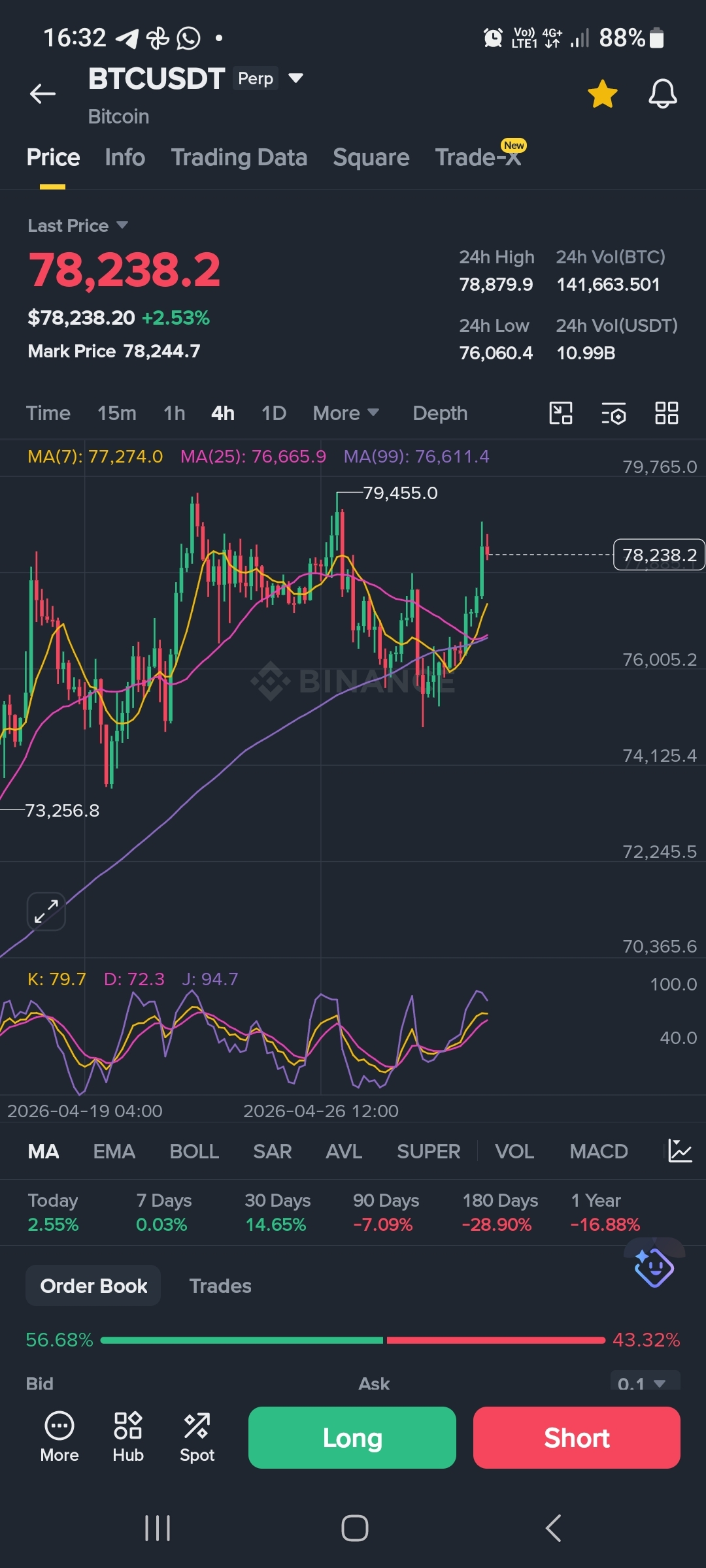The height and width of the screenshot is (1568, 706).
Task: Select the 15m chart interval
Action: 117,413
